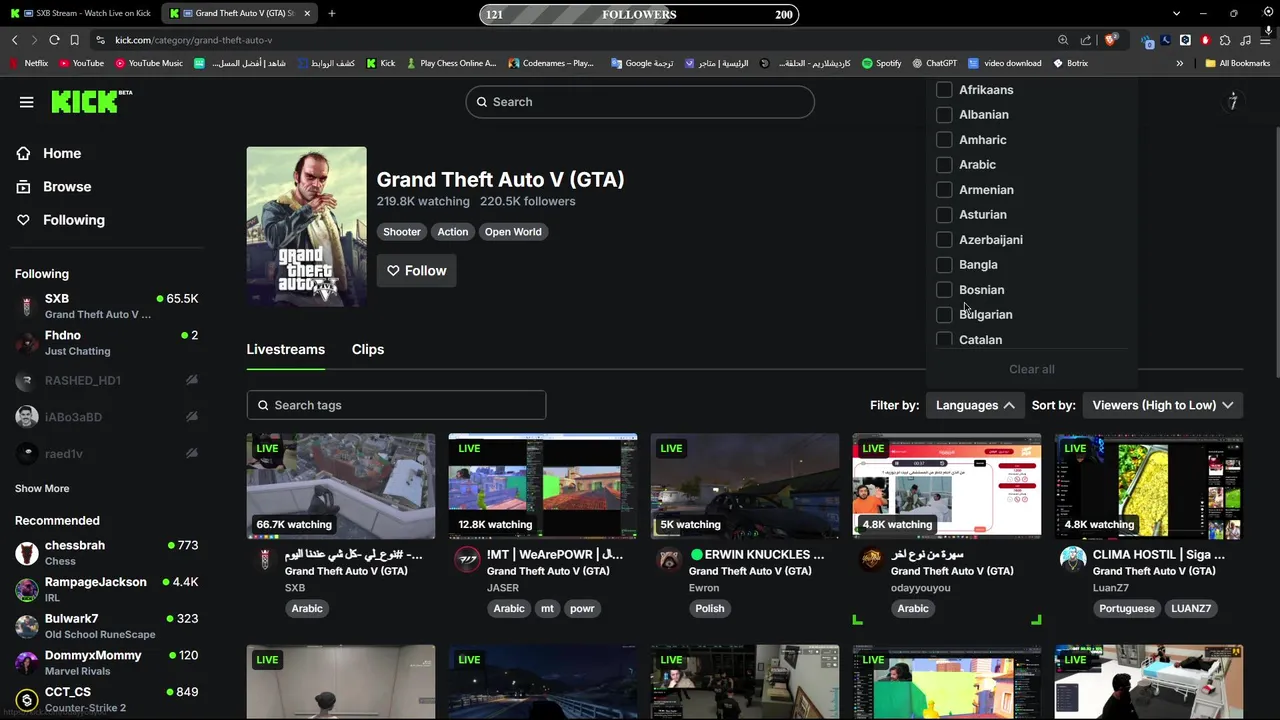Image resolution: width=1280 pixels, height=720 pixels.
Task: Check the Bosnian language checkbox
Action: (944, 290)
